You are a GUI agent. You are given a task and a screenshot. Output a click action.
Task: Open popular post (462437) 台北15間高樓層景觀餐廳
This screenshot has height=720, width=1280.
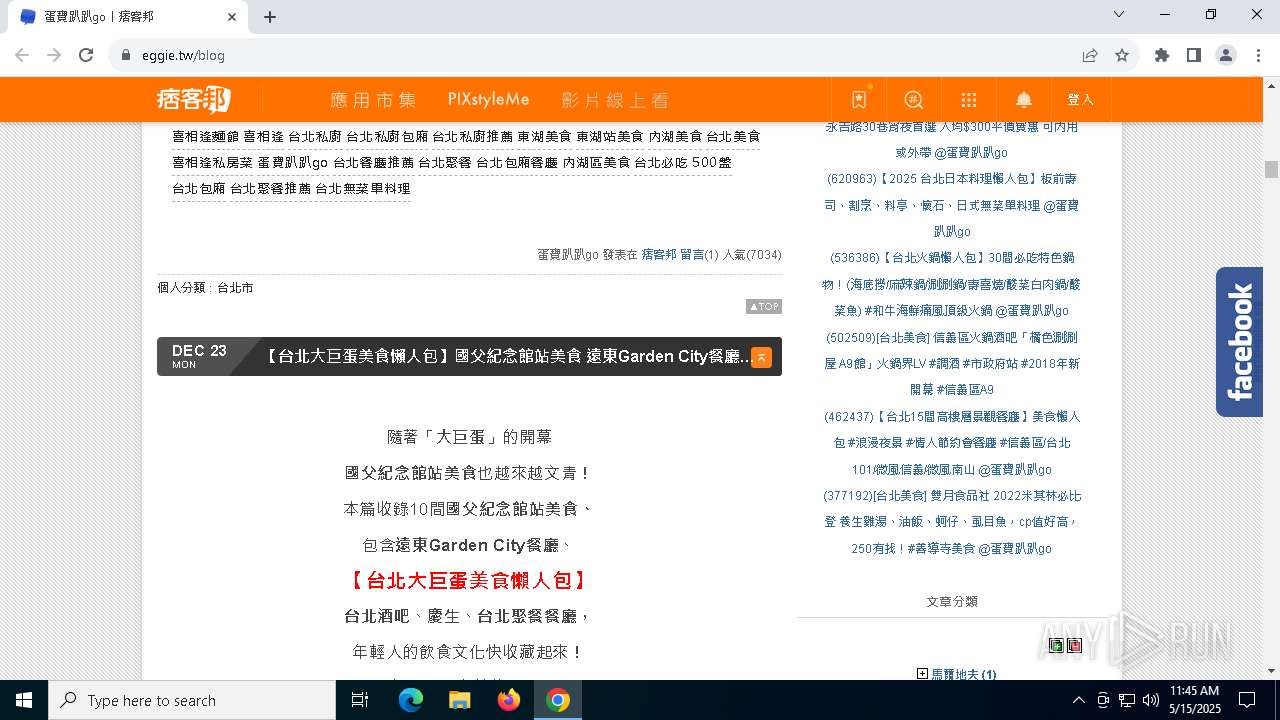click(x=951, y=442)
